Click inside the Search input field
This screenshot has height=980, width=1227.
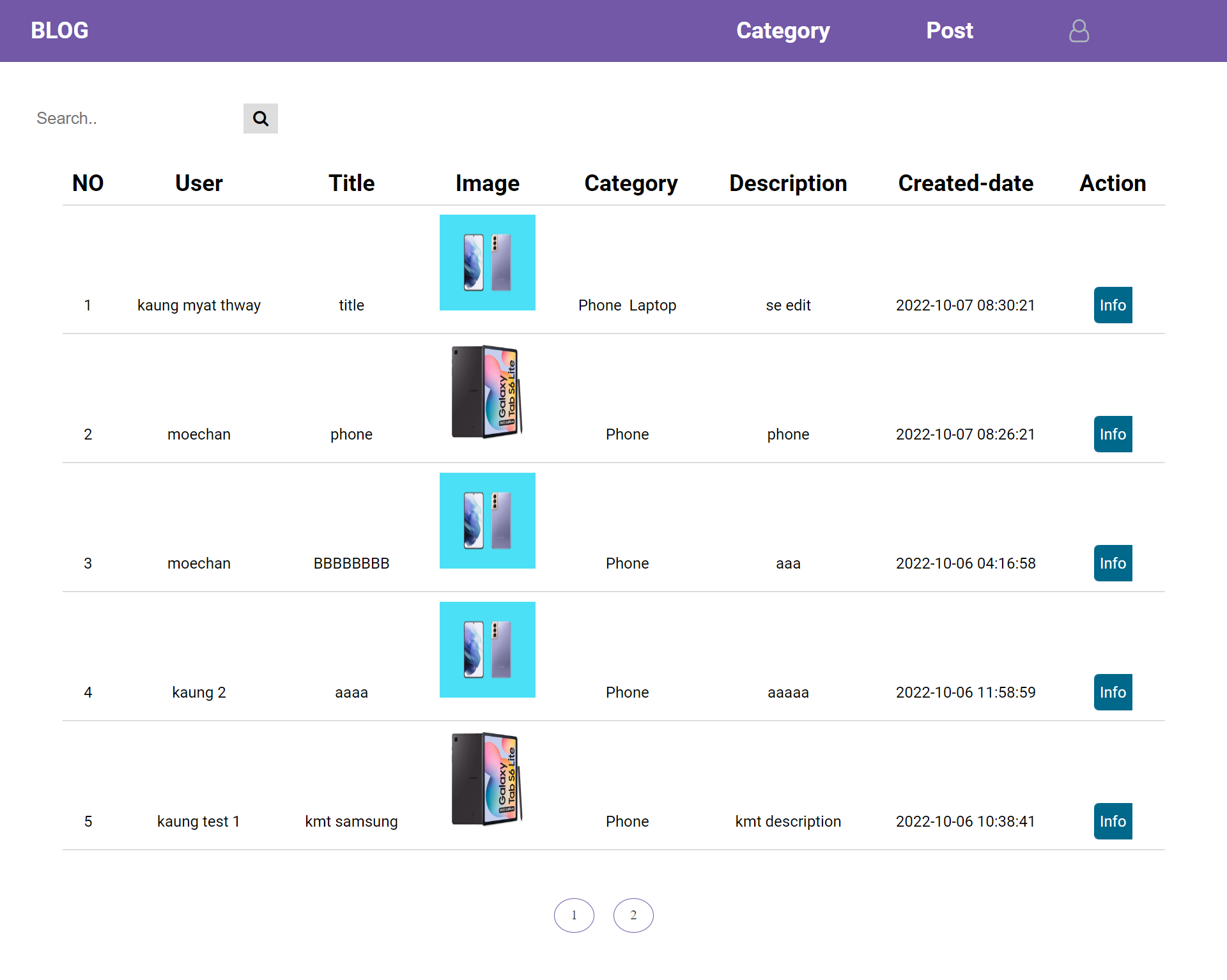pyautogui.click(x=128, y=118)
